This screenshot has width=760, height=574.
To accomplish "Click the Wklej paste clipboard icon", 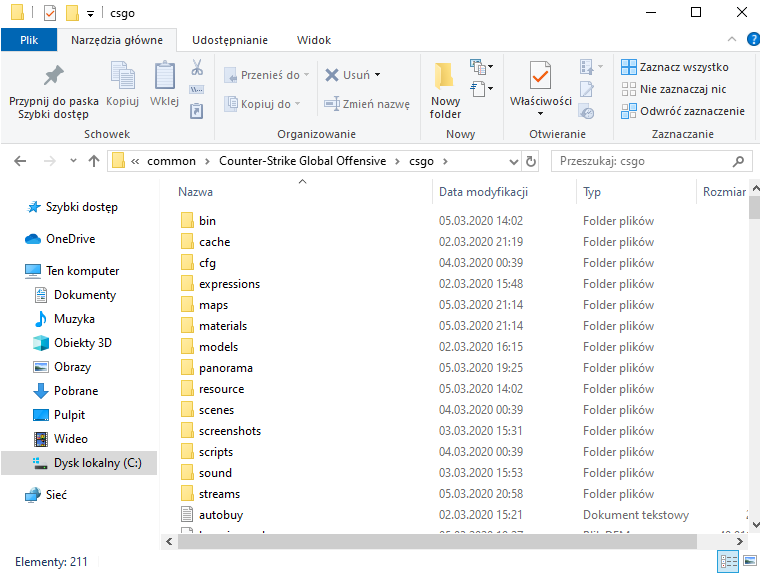I will pos(164,75).
